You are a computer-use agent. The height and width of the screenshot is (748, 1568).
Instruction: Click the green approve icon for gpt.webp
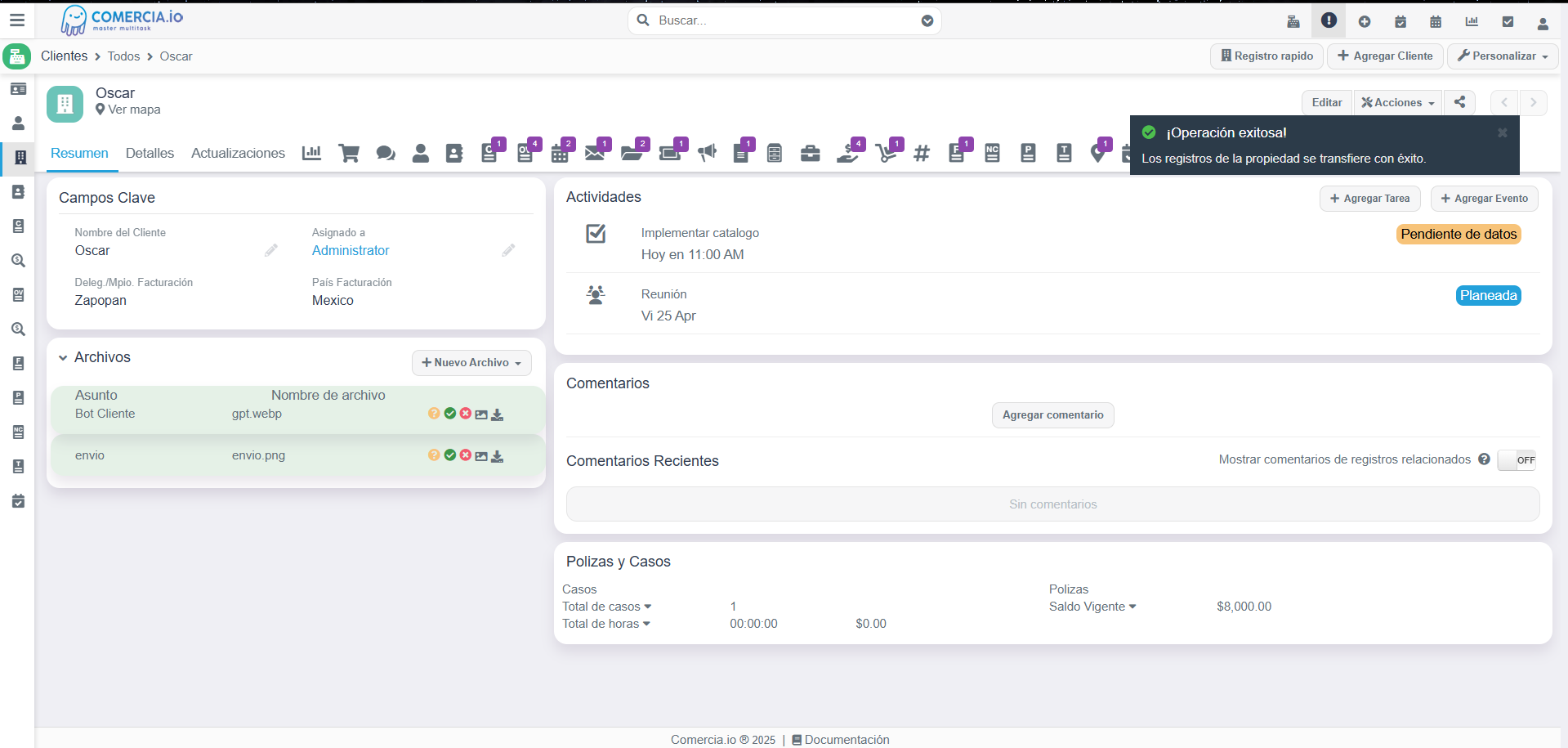pos(449,414)
